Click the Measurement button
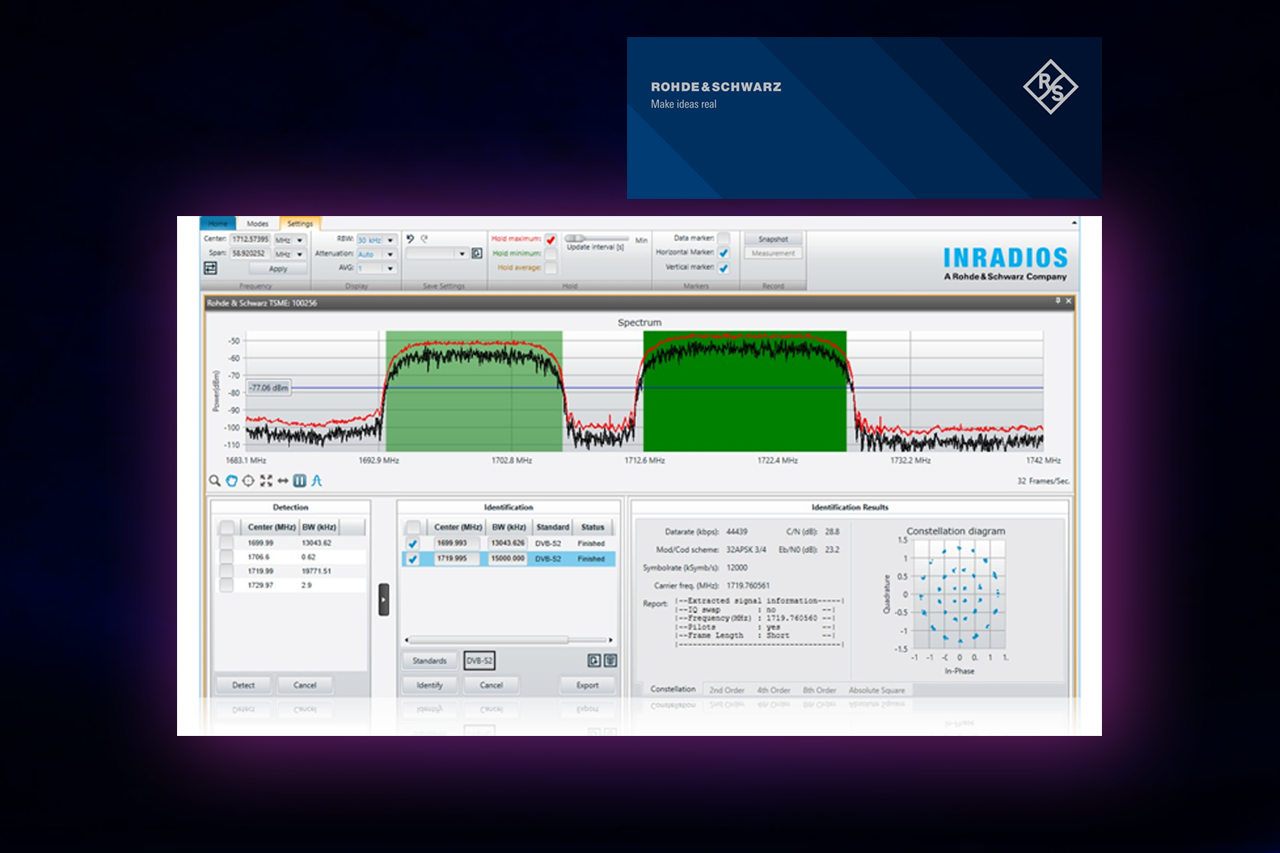This screenshot has height=853, width=1280. click(773, 253)
